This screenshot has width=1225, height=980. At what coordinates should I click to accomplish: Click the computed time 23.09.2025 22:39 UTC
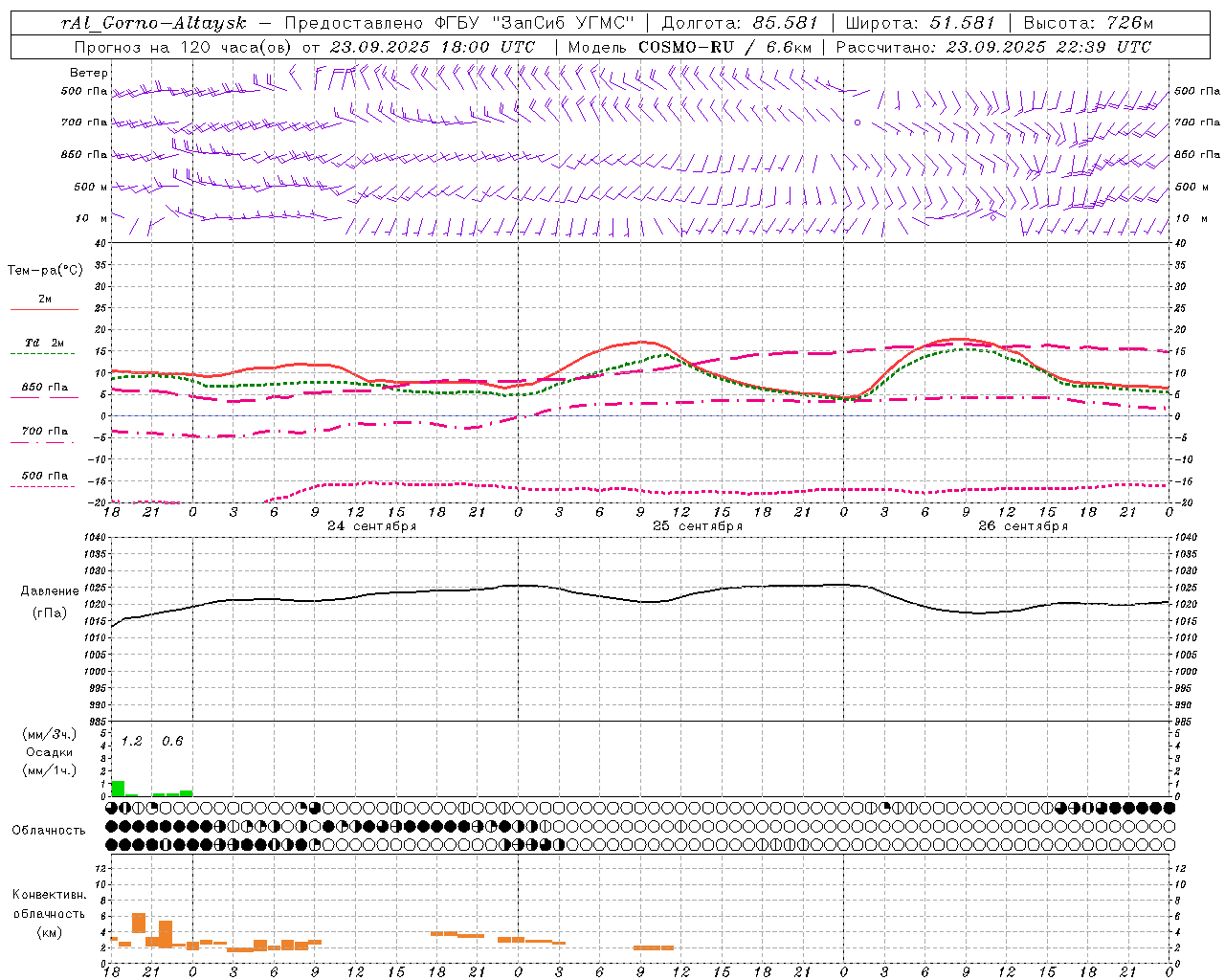(x=1048, y=47)
